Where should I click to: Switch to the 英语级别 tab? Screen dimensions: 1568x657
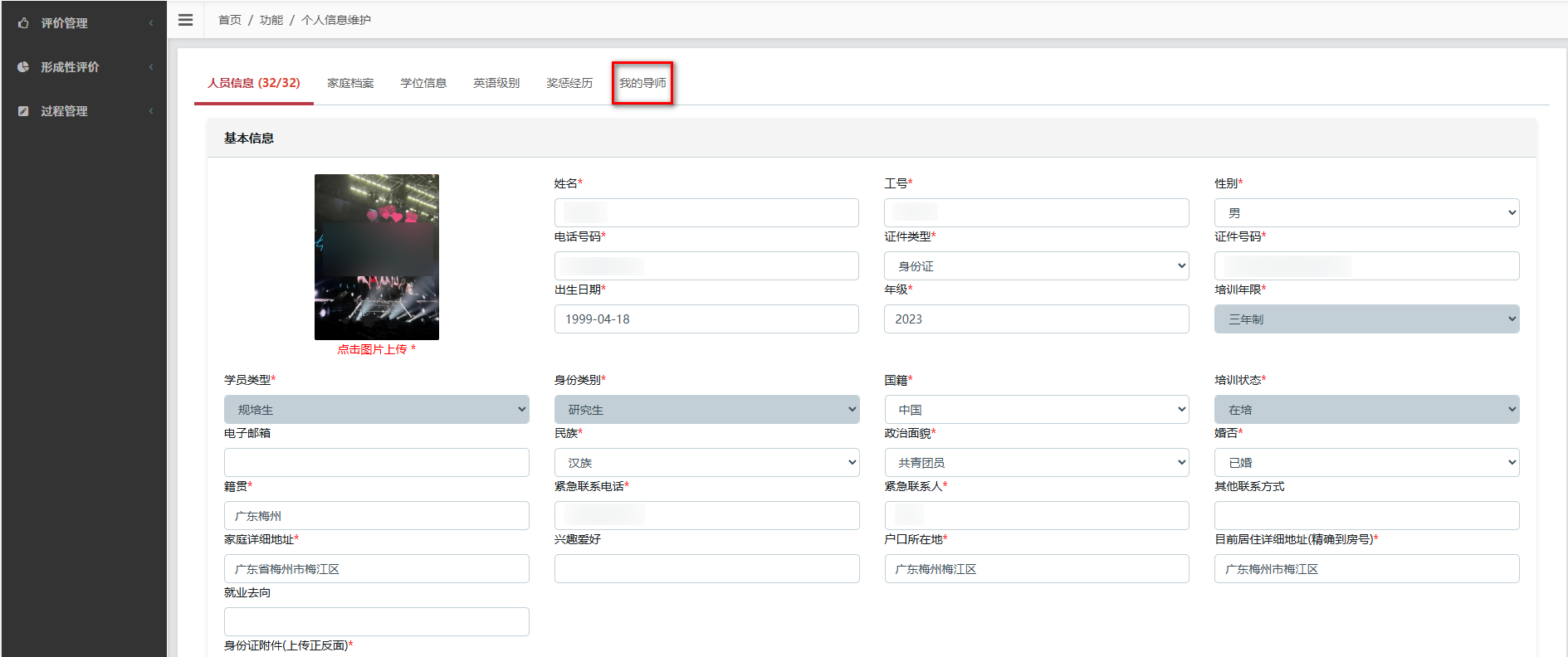(496, 83)
